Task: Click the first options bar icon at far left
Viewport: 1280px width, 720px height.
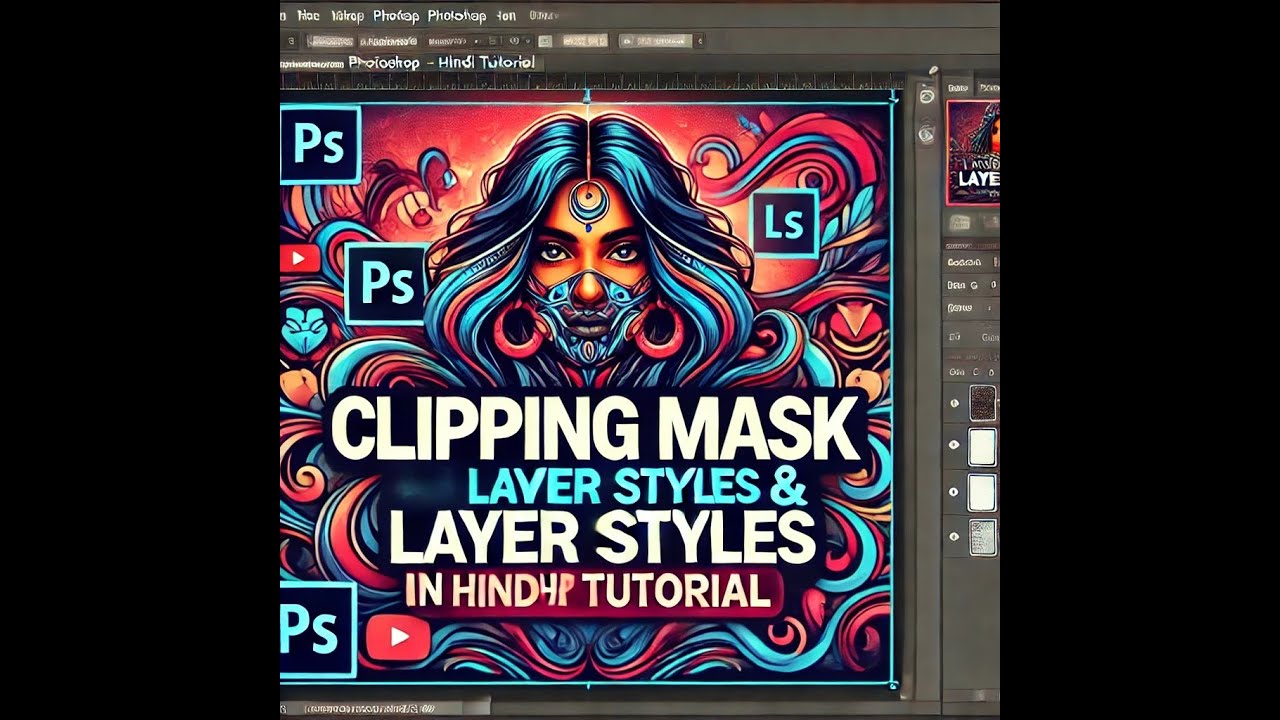Action: 291,41
